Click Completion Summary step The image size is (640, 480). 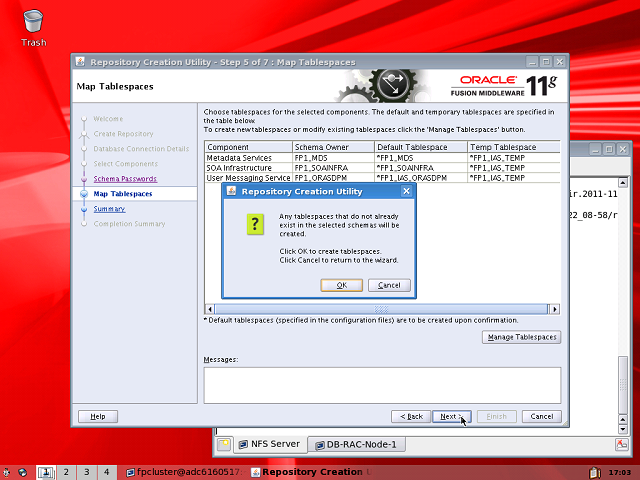(x=129, y=224)
